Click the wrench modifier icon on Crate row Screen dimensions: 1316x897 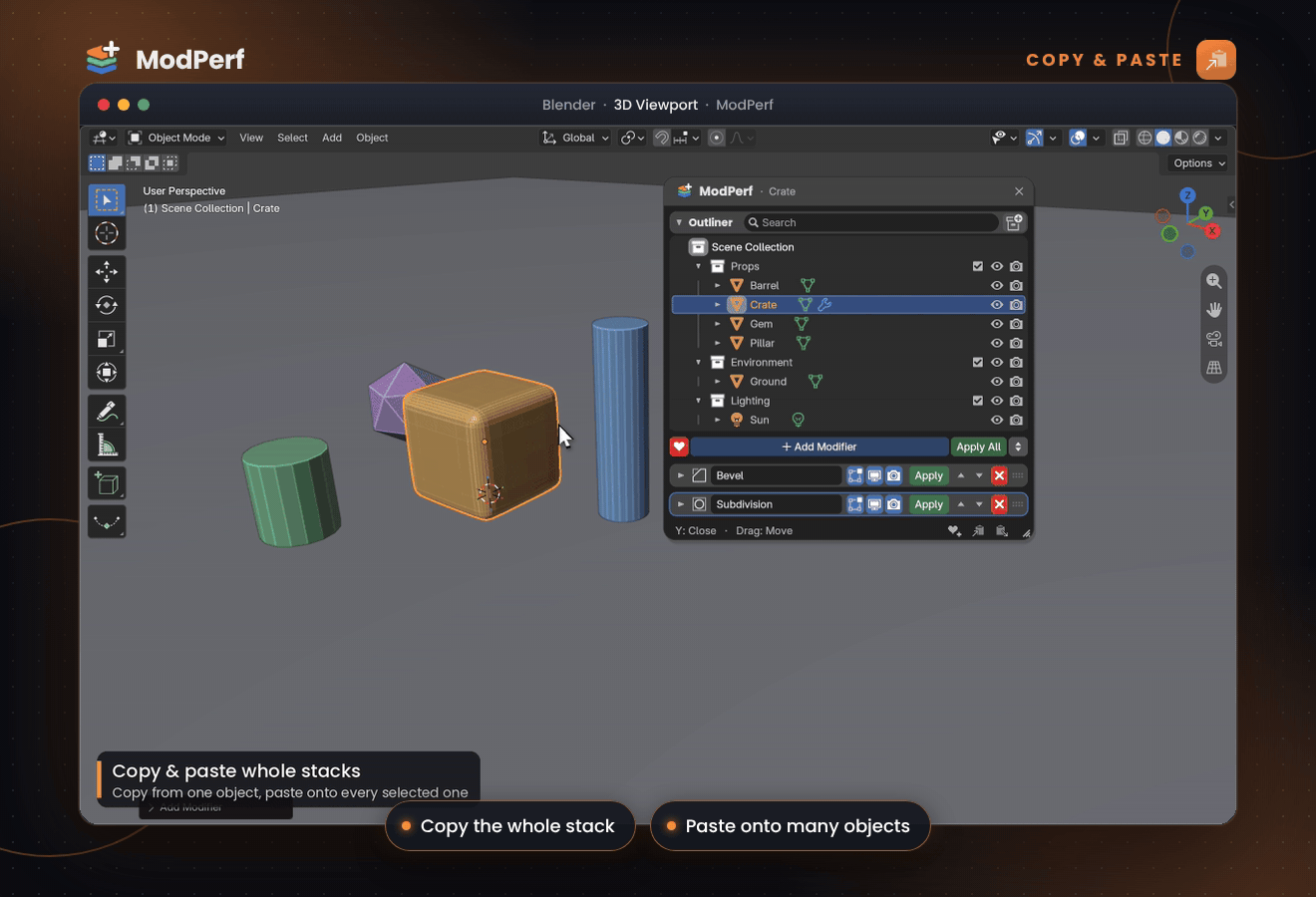point(824,305)
